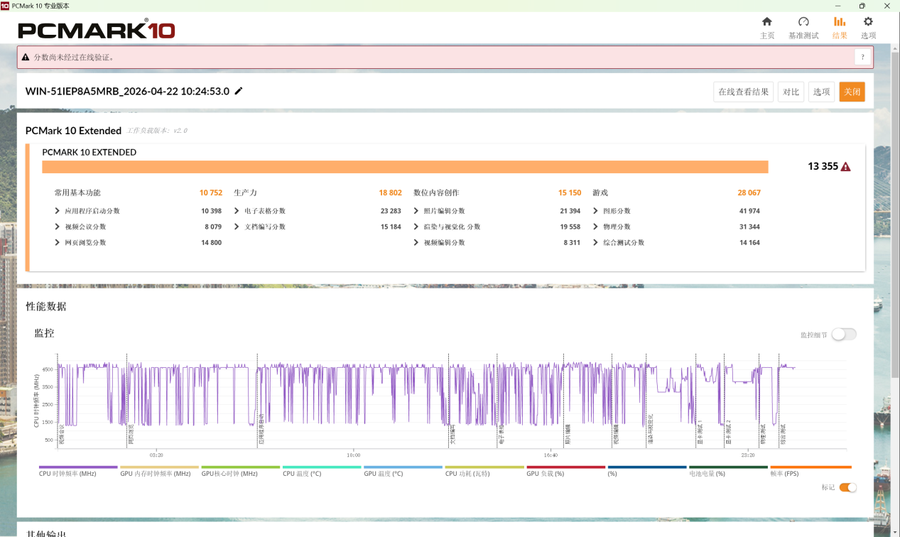The height and width of the screenshot is (537, 900).
Task: Expand 视频会议分数 row
Action: (57, 227)
